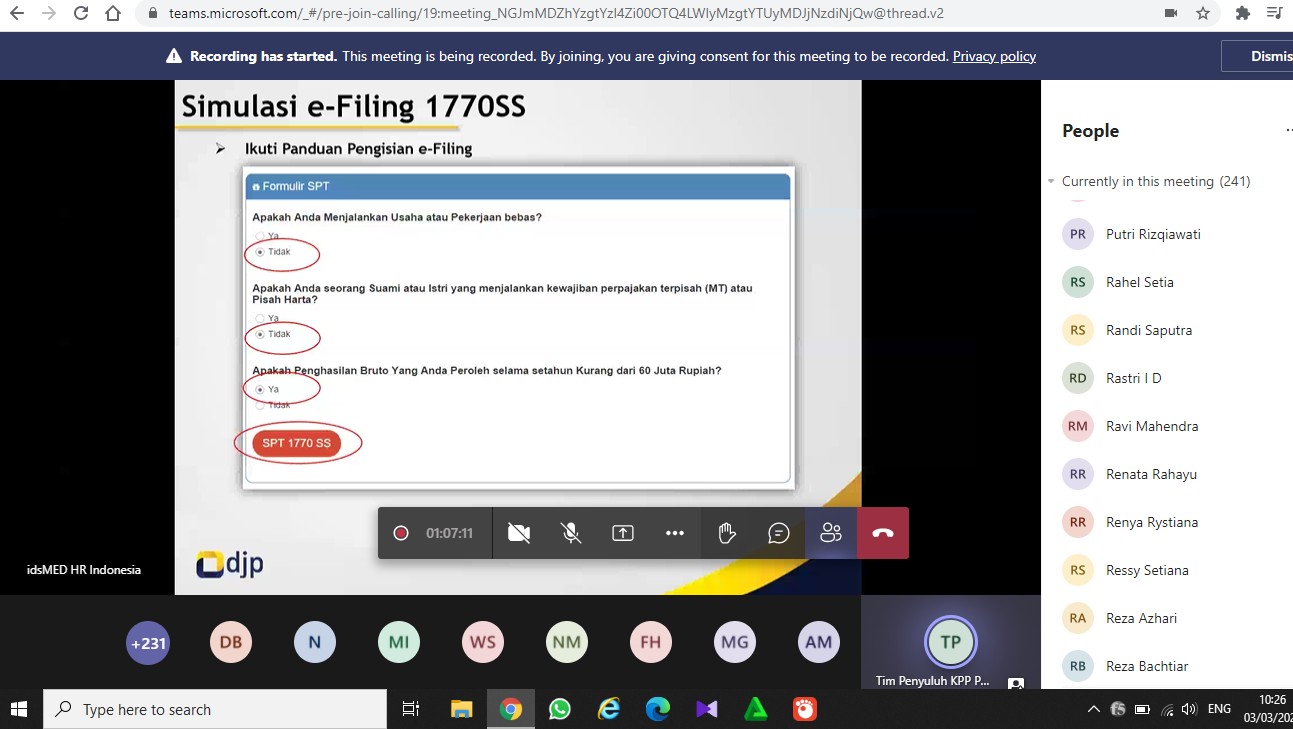The width and height of the screenshot is (1293, 729).
Task: Bookmark this page with the star icon
Action: 1203,14
